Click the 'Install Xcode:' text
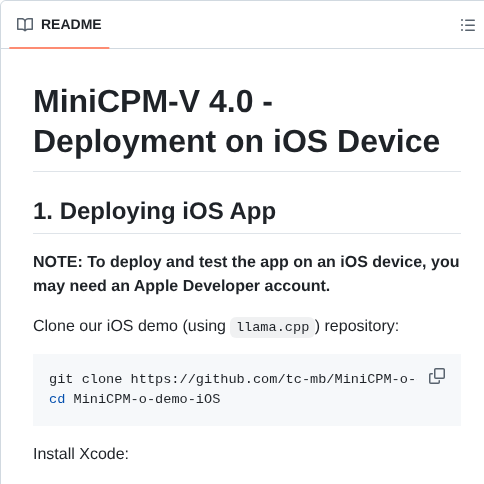 click(x=81, y=454)
